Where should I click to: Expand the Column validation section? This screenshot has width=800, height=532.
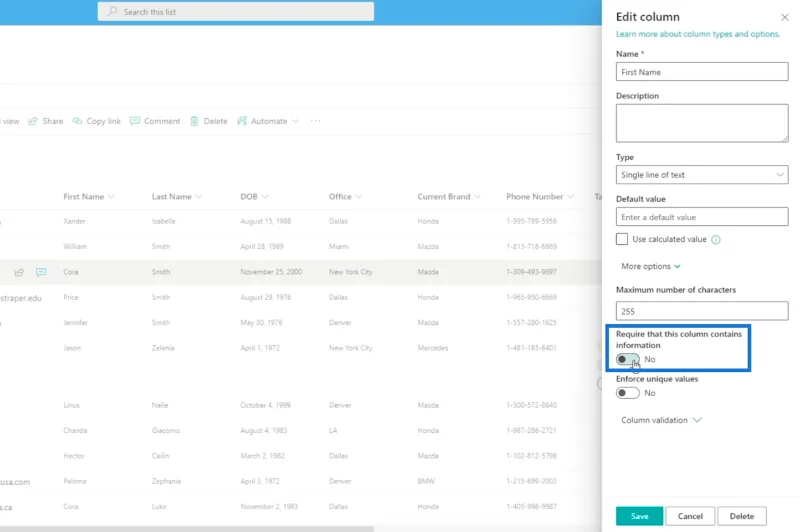tap(661, 420)
